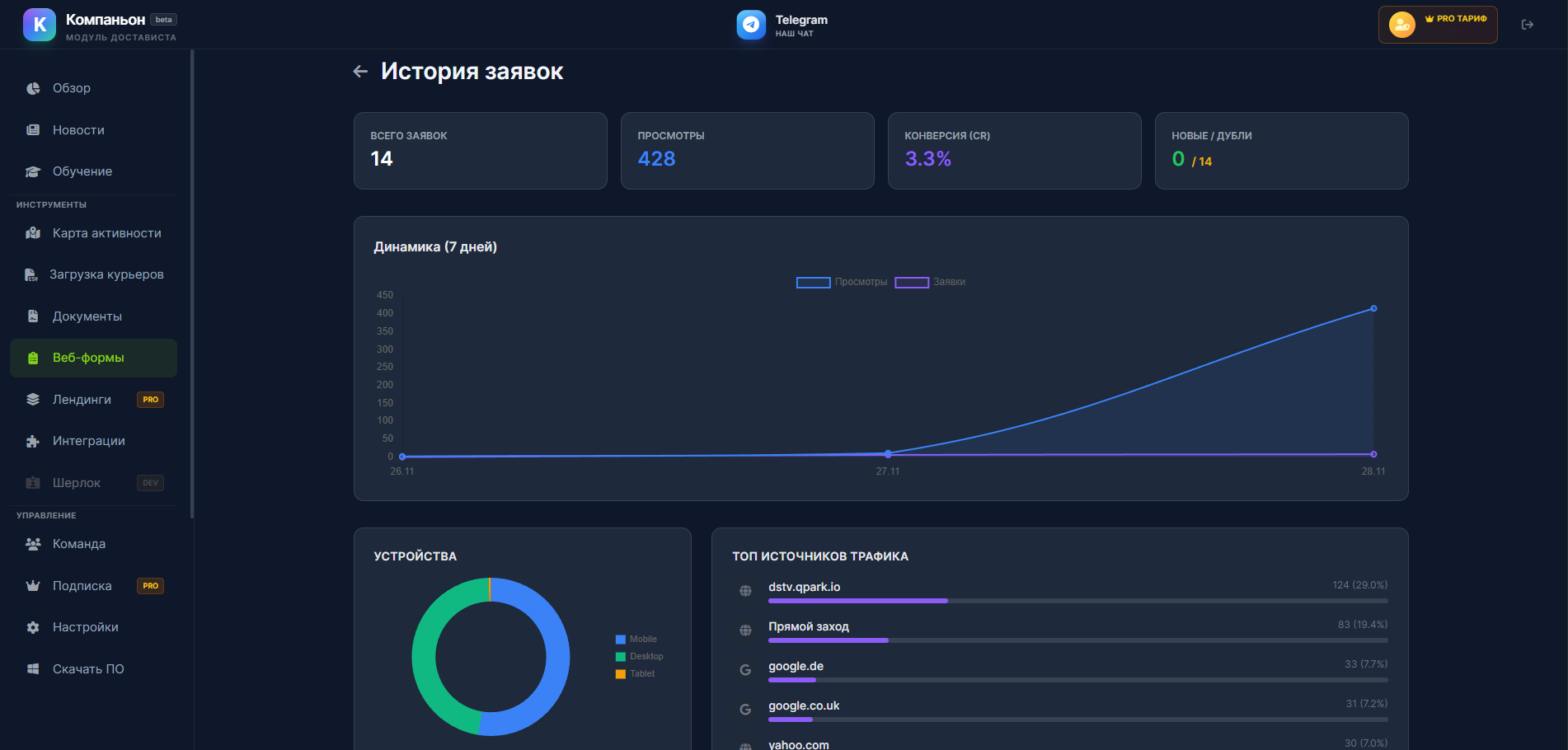
Task: Toggle Заявки series in chart legend
Action: click(x=930, y=282)
